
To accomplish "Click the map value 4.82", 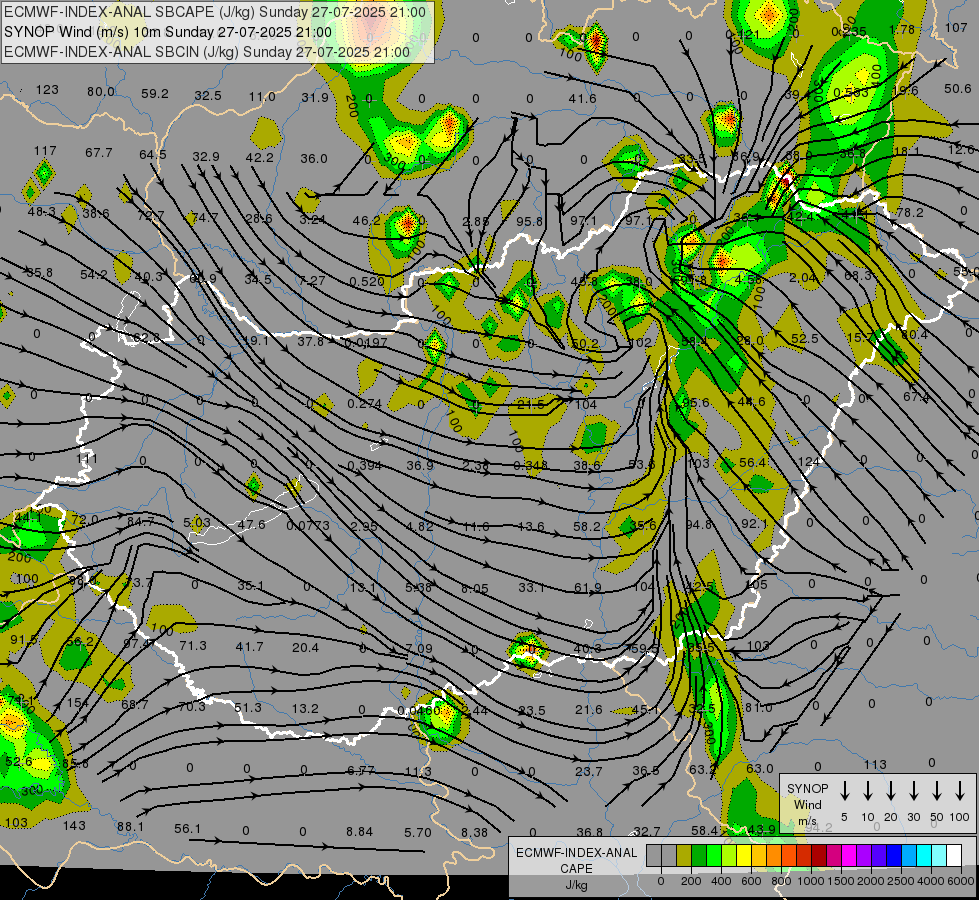I will point(420,527).
